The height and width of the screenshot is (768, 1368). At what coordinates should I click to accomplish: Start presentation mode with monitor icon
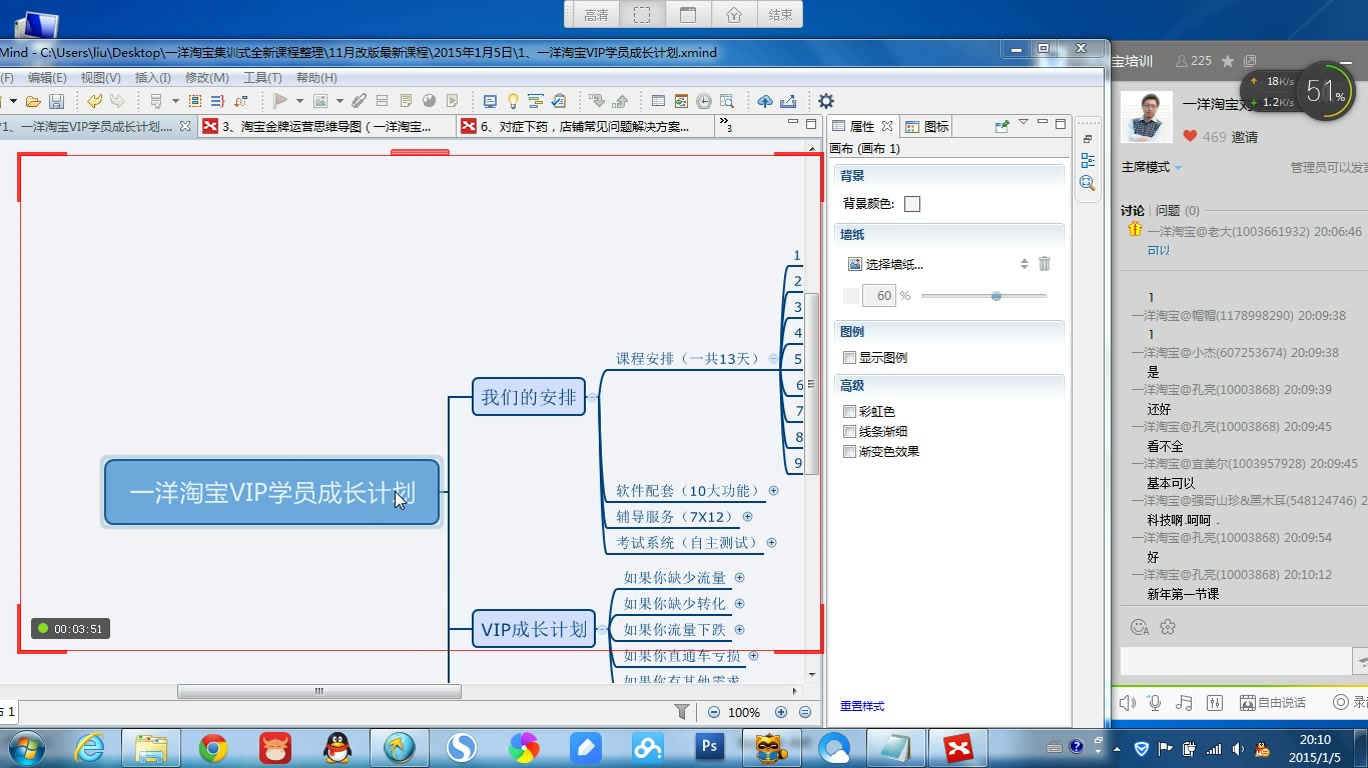click(489, 101)
